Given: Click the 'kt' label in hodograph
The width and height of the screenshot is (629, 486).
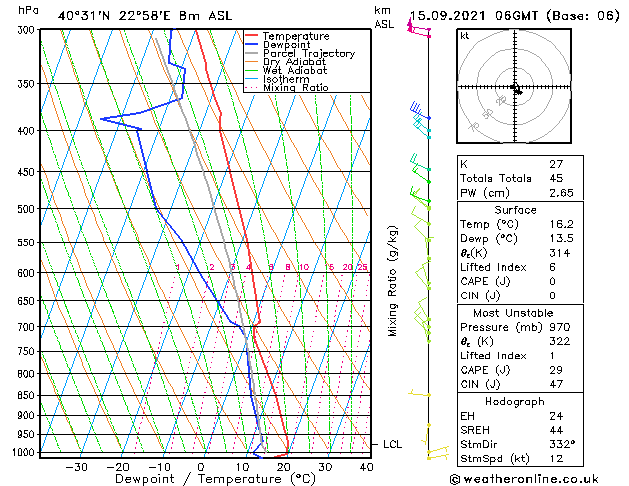Looking at the screenshot, I should click(x=464, y=35).
